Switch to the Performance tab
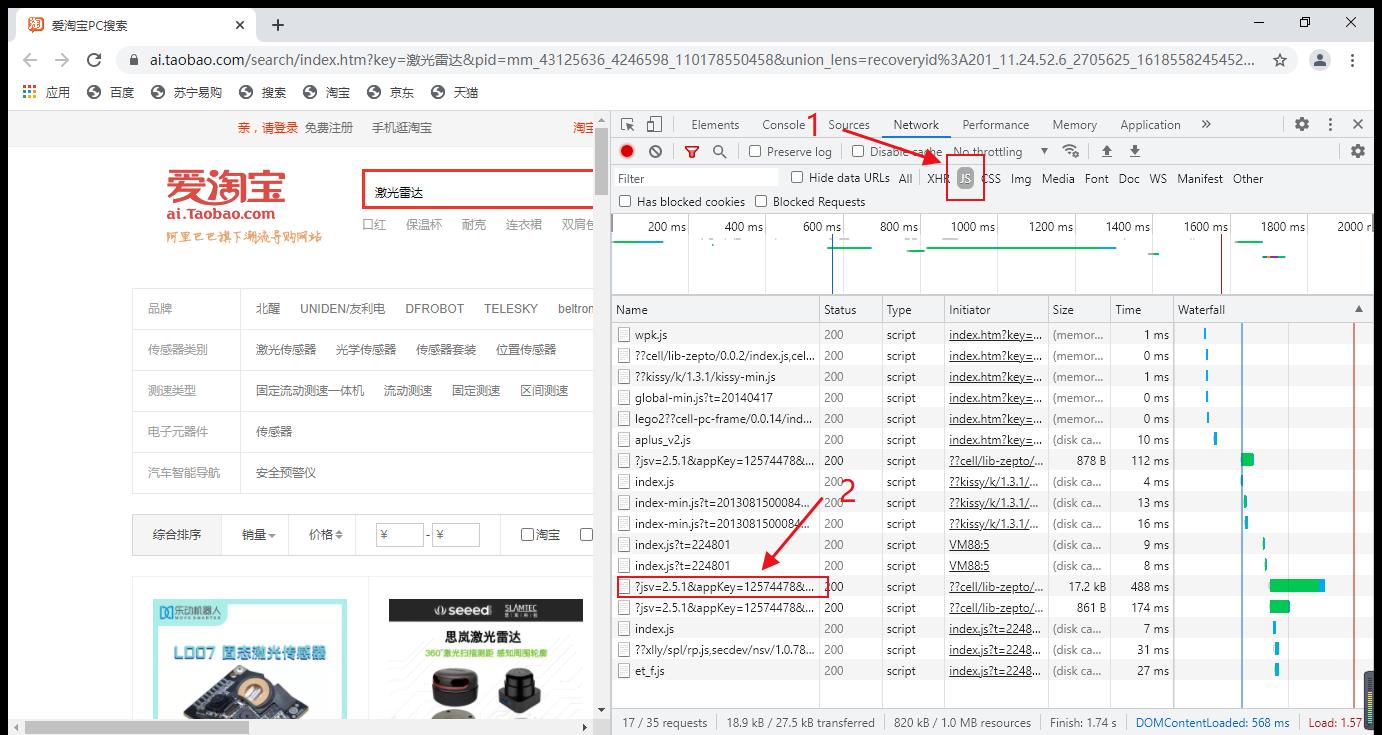The width and height of the screenshot is (1382, 735). coord(995,125)
